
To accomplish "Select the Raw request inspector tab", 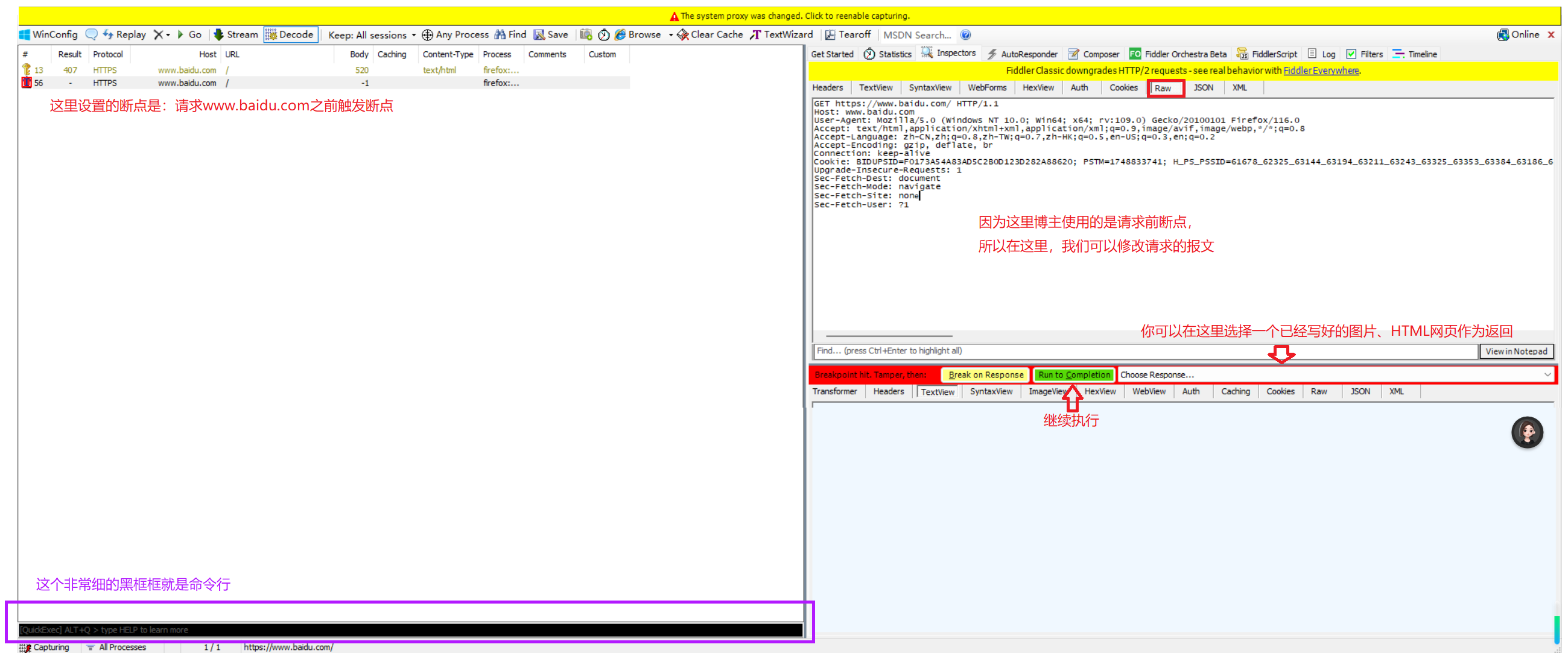I will (1164, 88).
